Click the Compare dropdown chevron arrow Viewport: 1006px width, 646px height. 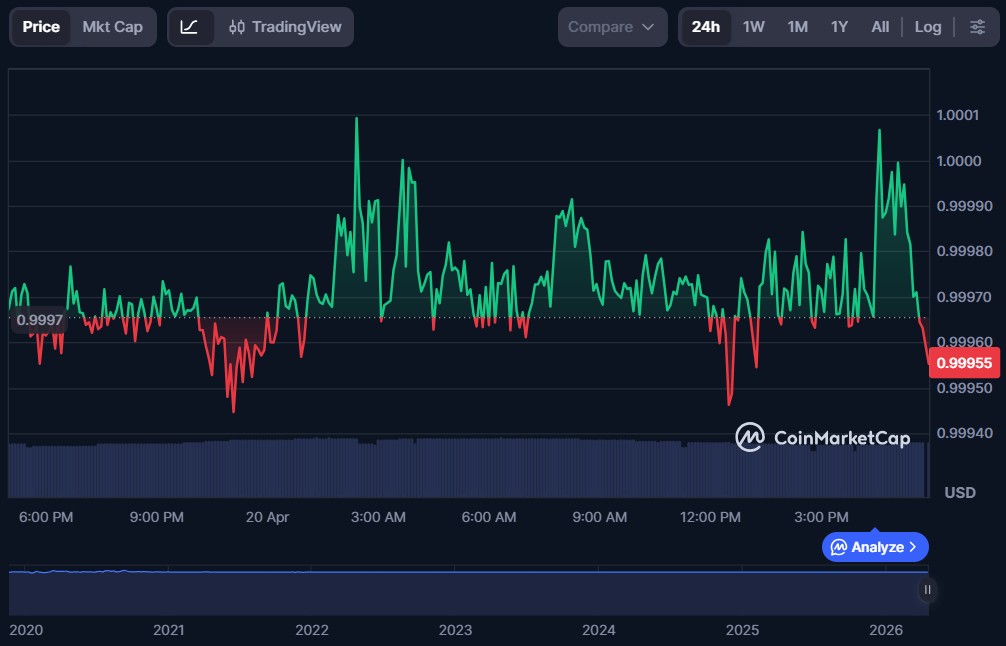coord(648,27)
